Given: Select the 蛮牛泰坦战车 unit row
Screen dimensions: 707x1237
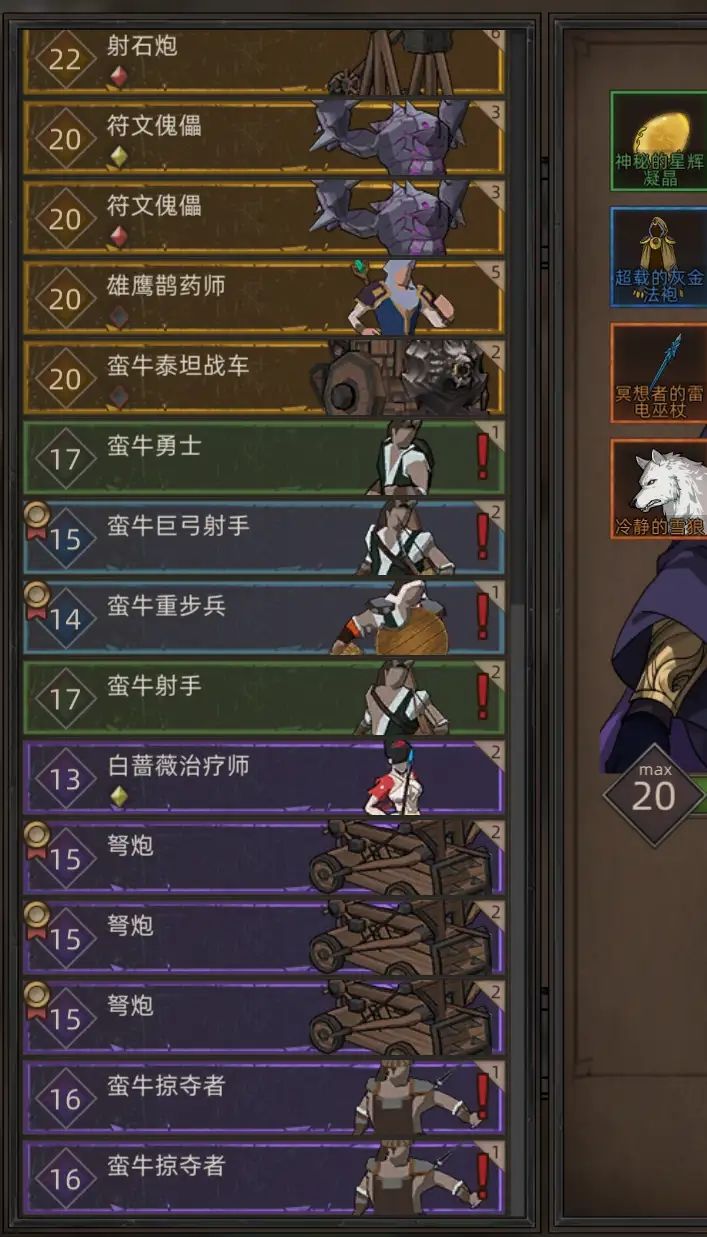Looking at the screenshot, I should [264, 377].
